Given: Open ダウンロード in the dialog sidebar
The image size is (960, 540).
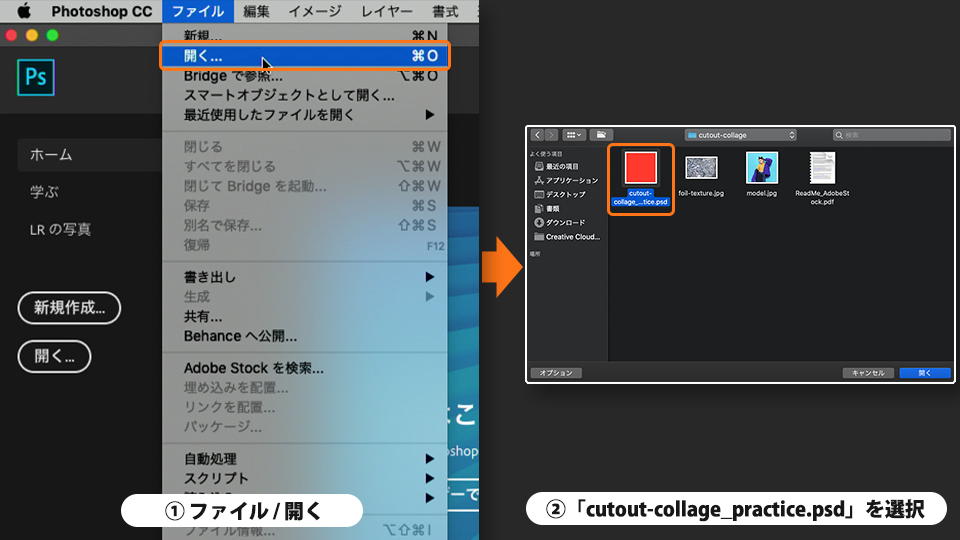Looking at the screenshot, I should click(560, 223).
